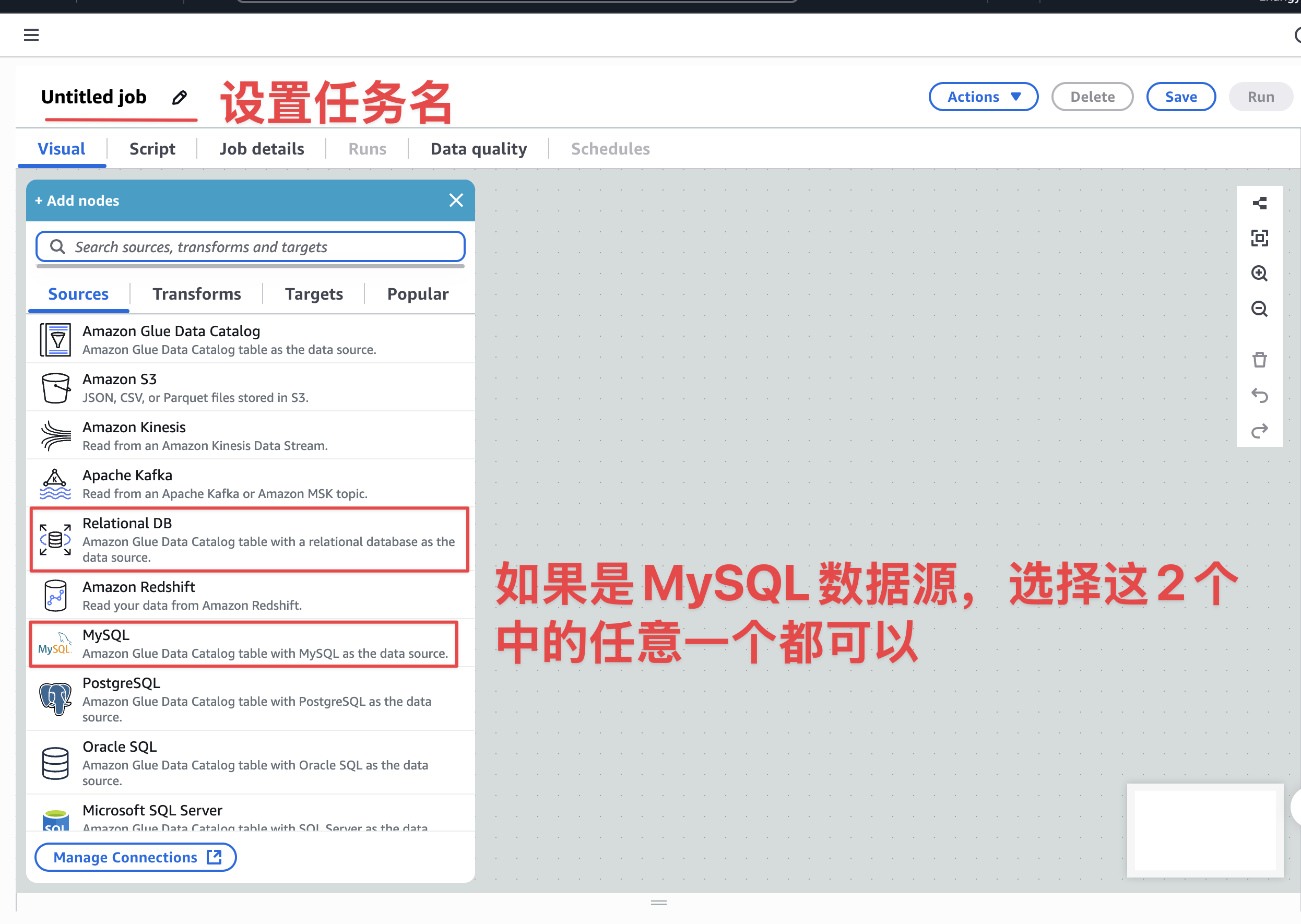Select the Transforms node tab

196,294
